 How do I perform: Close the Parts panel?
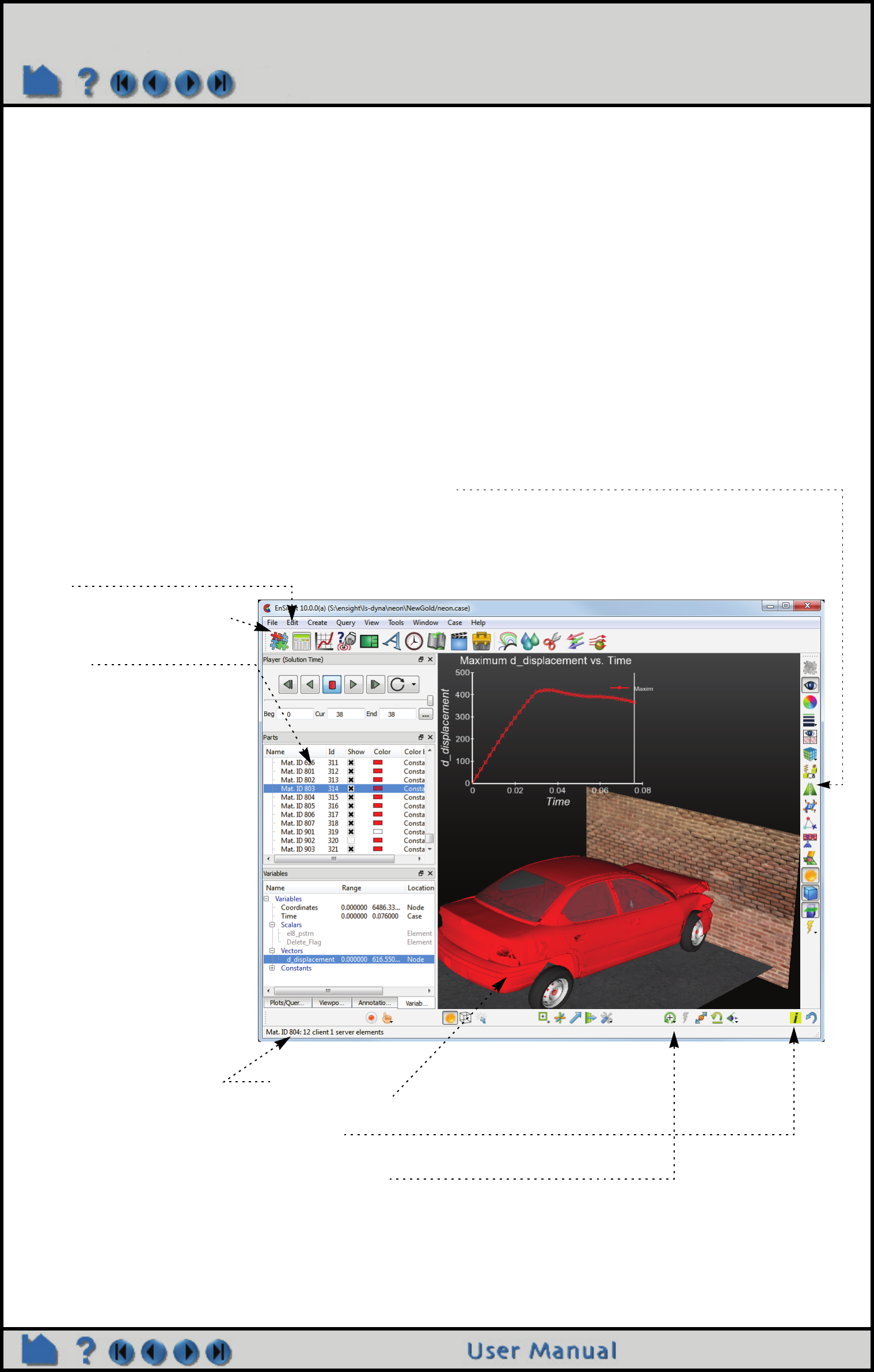click(x=430, y=737)
